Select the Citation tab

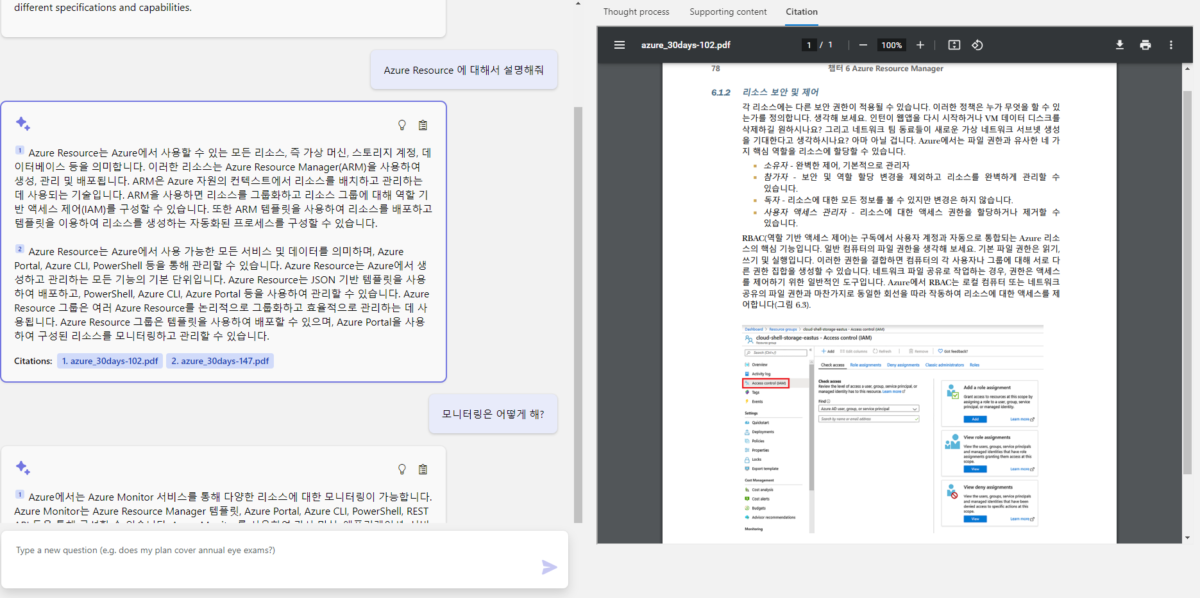[801, 12]
